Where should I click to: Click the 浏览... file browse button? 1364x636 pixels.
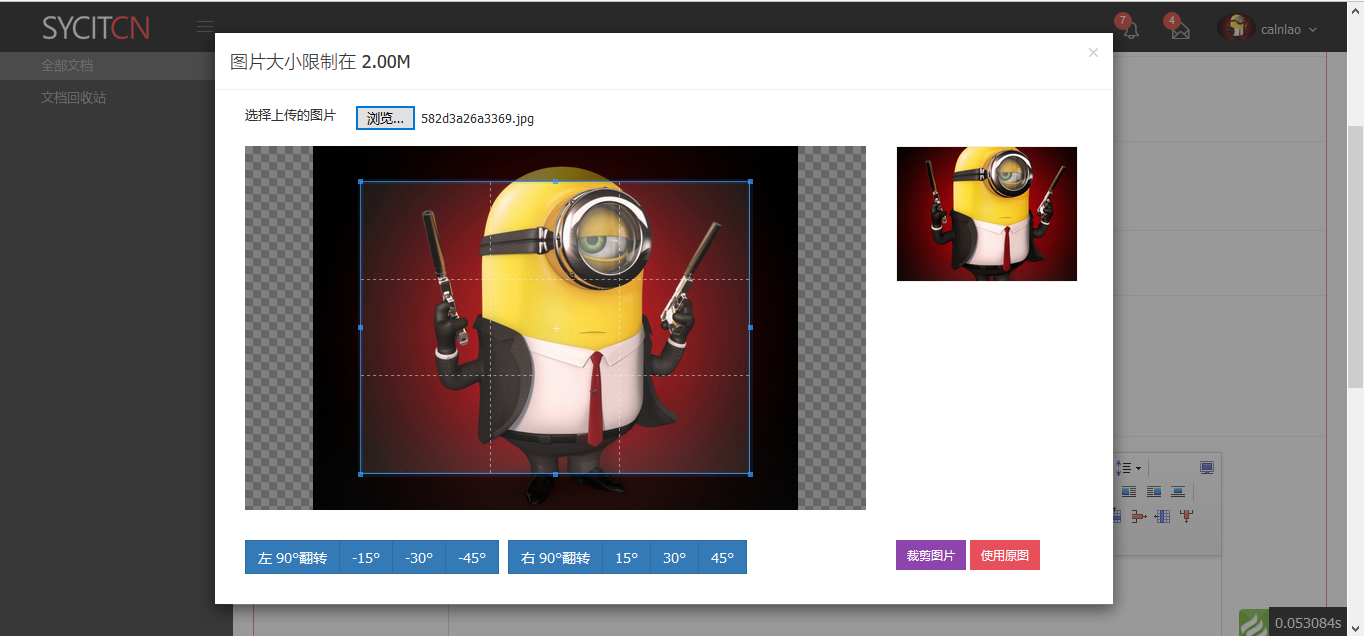click(385, 118)
